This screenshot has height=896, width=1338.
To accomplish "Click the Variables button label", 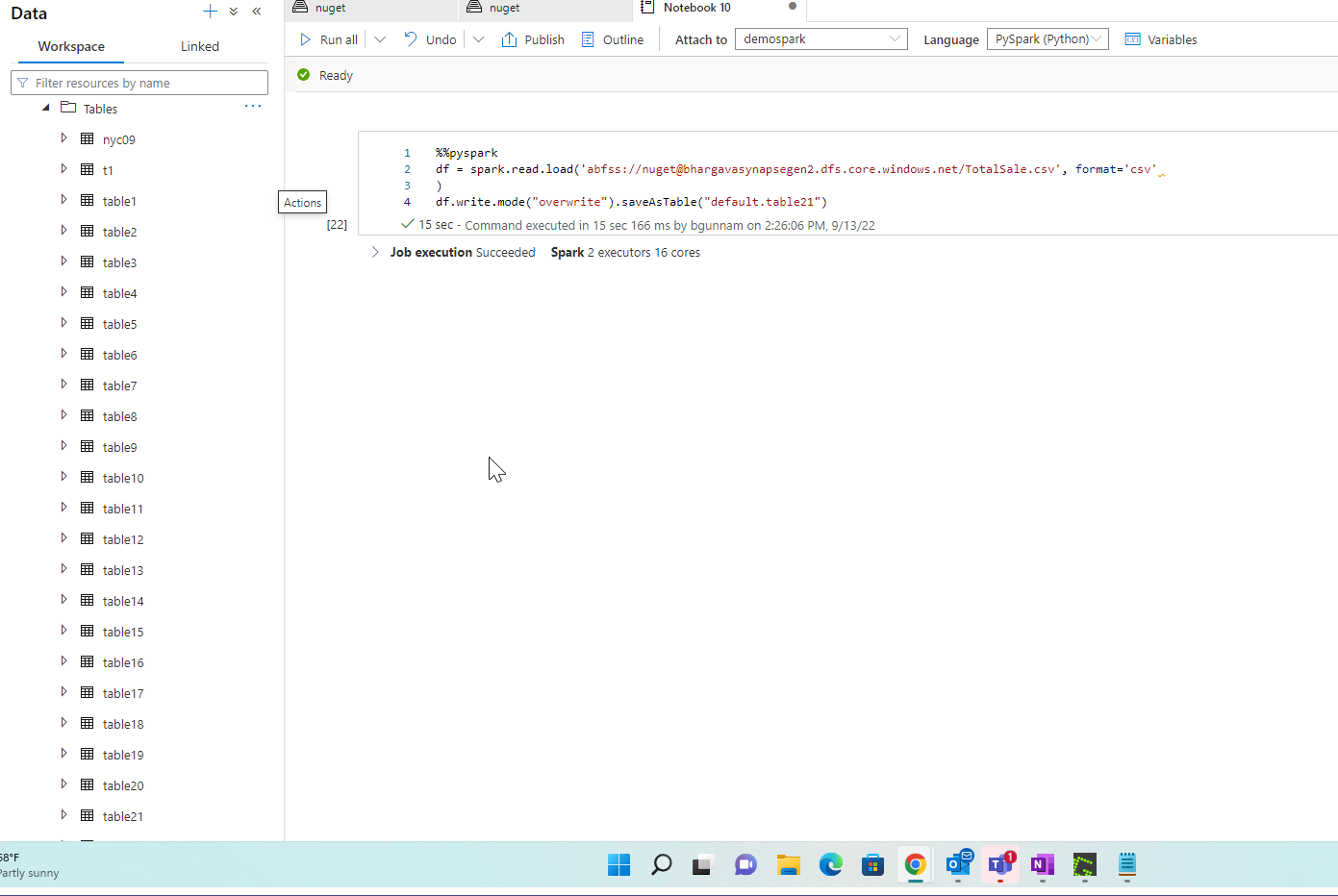I will [1173, 39].
